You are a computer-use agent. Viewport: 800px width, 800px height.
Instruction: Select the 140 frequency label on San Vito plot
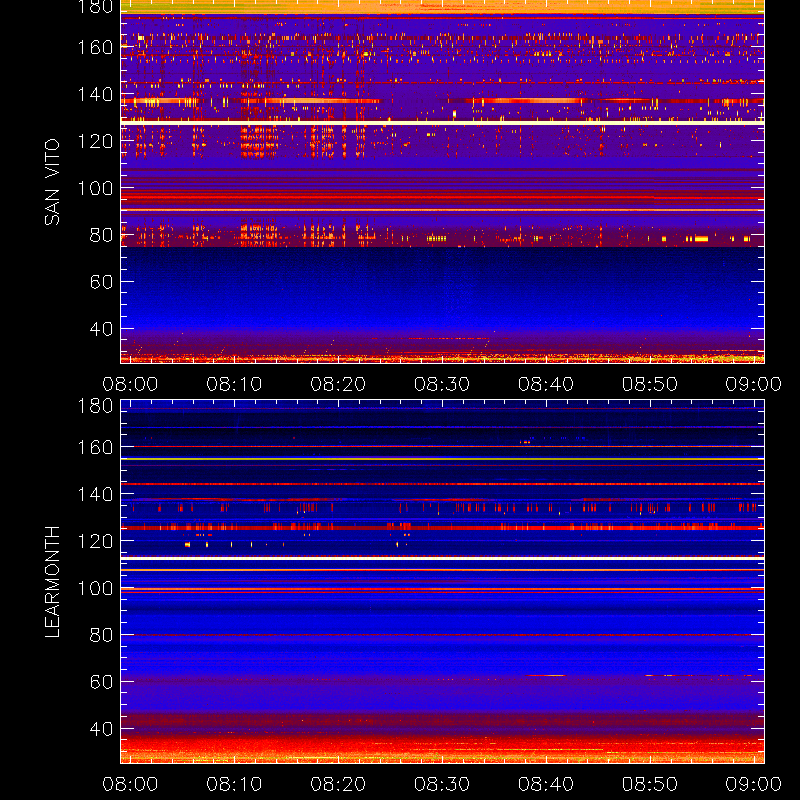click(x=95, y=94)
